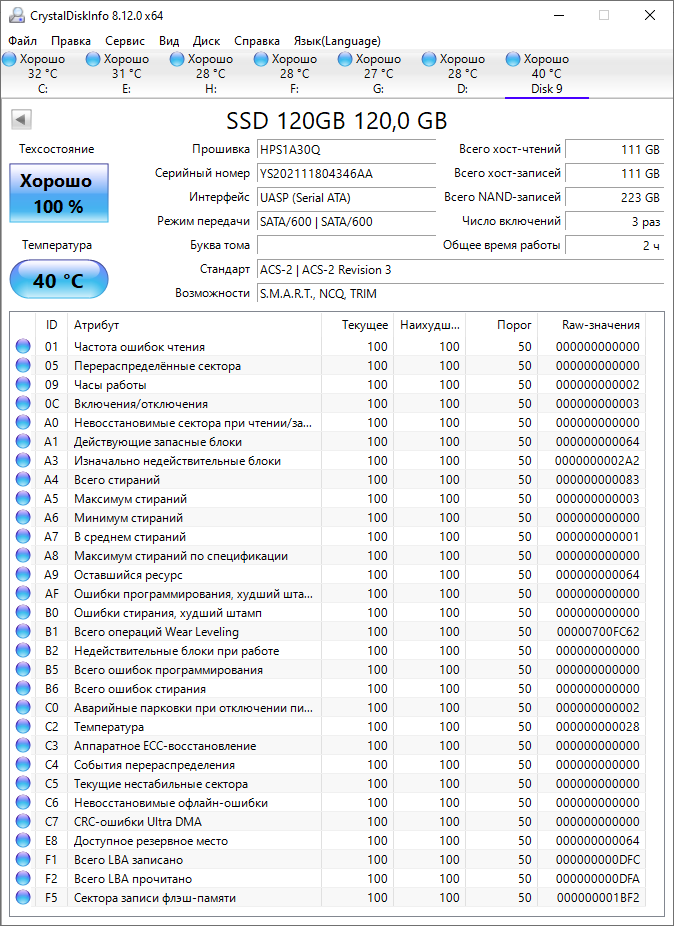Screen dimensions: 674x926
Task: Click the SSD 120GB 120,0 GB disk title
Action: click(x=337, y=120)
